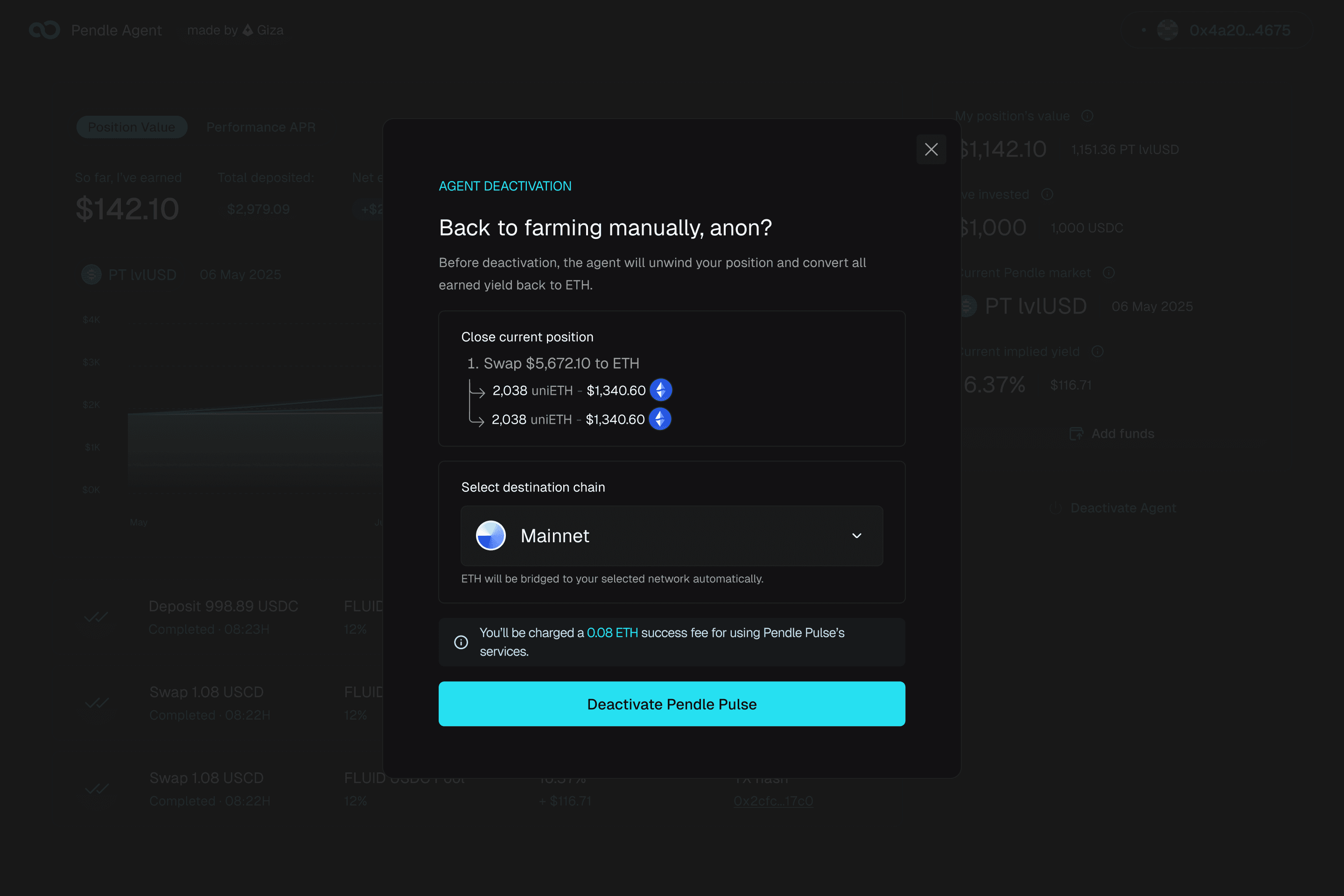Close the agent deactivation modal
Image resolution: width=1344 pixels, height=896 pixels.
(x=931, y=149)
